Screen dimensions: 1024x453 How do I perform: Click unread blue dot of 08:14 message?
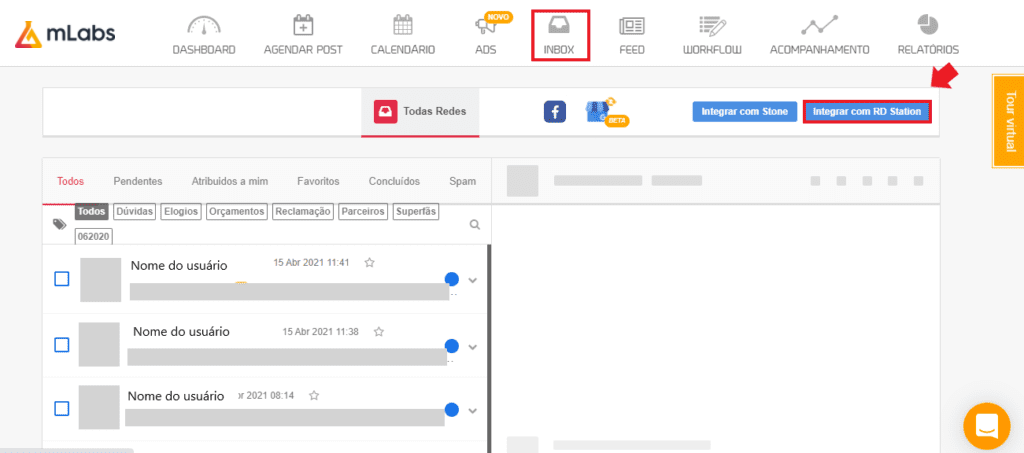pyautogui.click(x=452, y=409)
